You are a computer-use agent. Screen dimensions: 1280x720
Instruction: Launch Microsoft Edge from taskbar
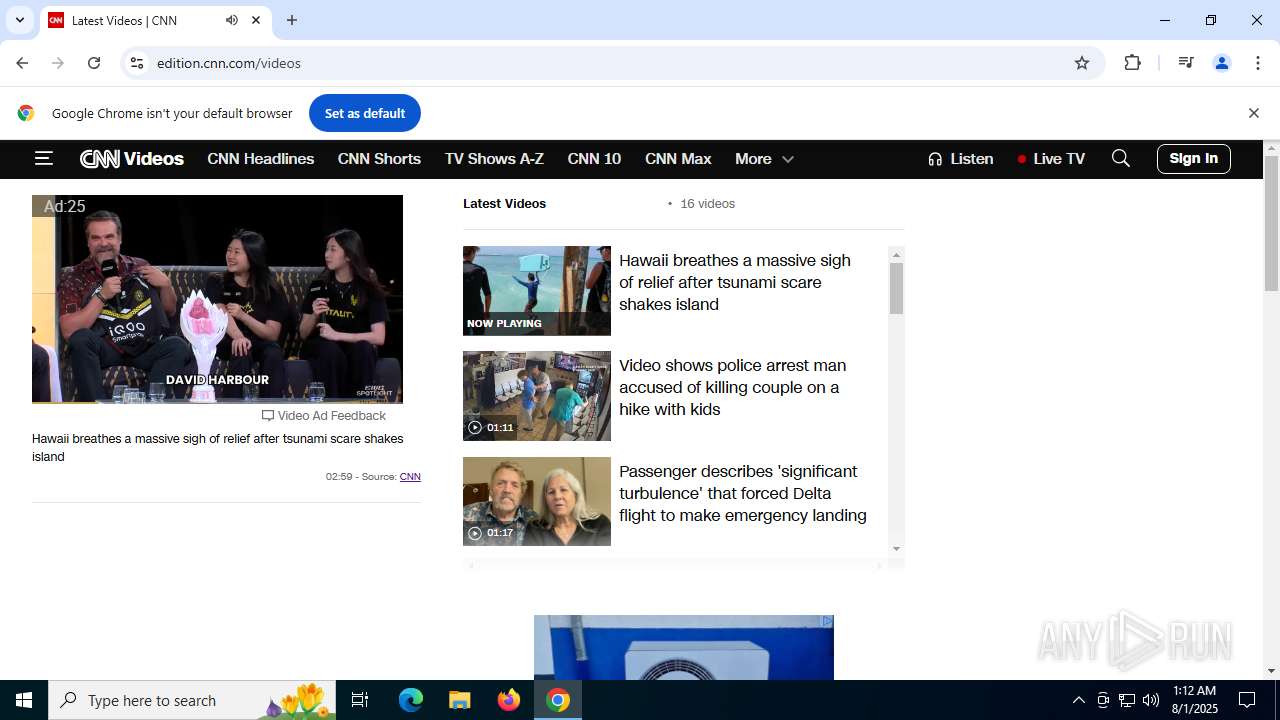point(411,700)
